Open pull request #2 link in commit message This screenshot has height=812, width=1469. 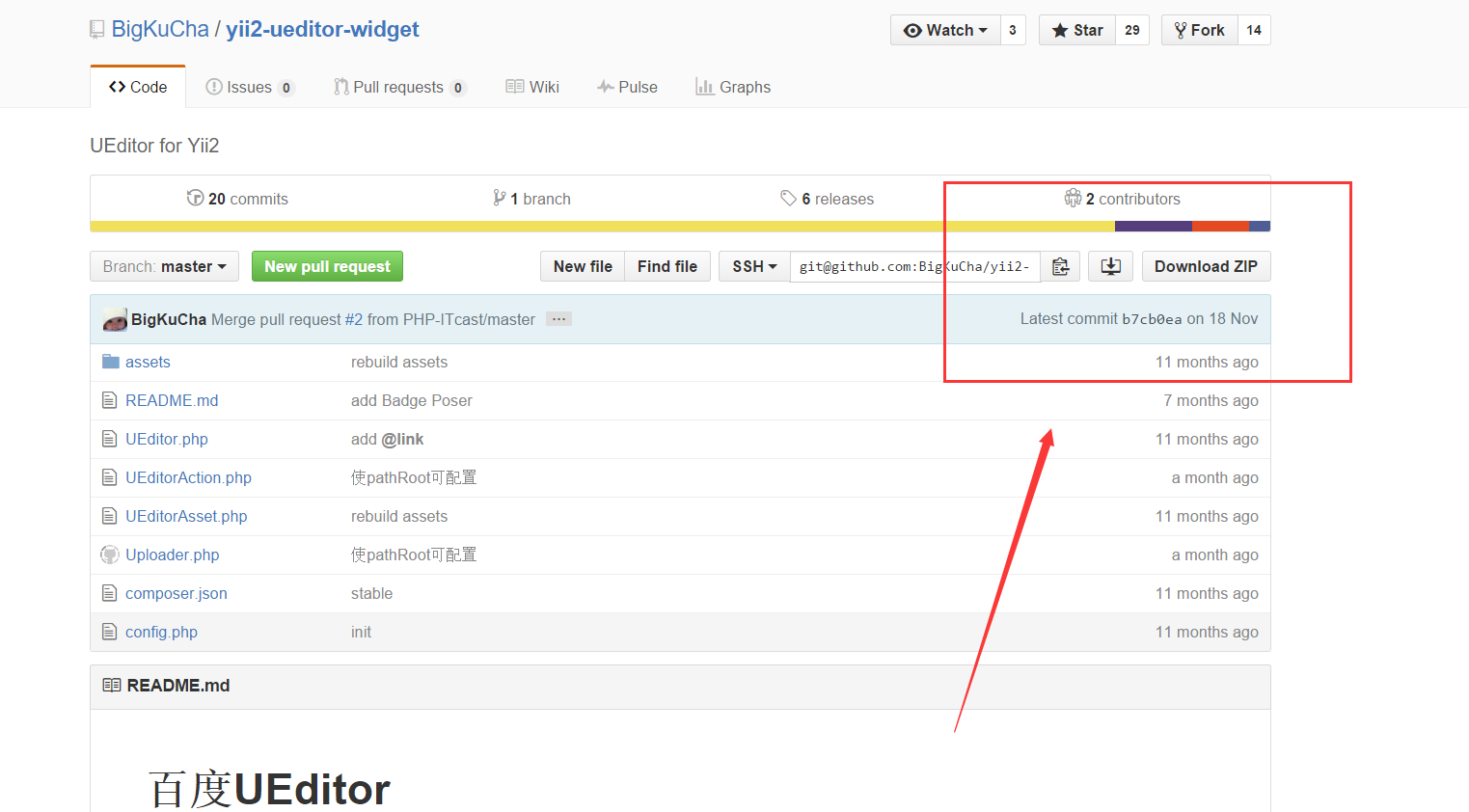pyautogui.click(x=354, y=319)
